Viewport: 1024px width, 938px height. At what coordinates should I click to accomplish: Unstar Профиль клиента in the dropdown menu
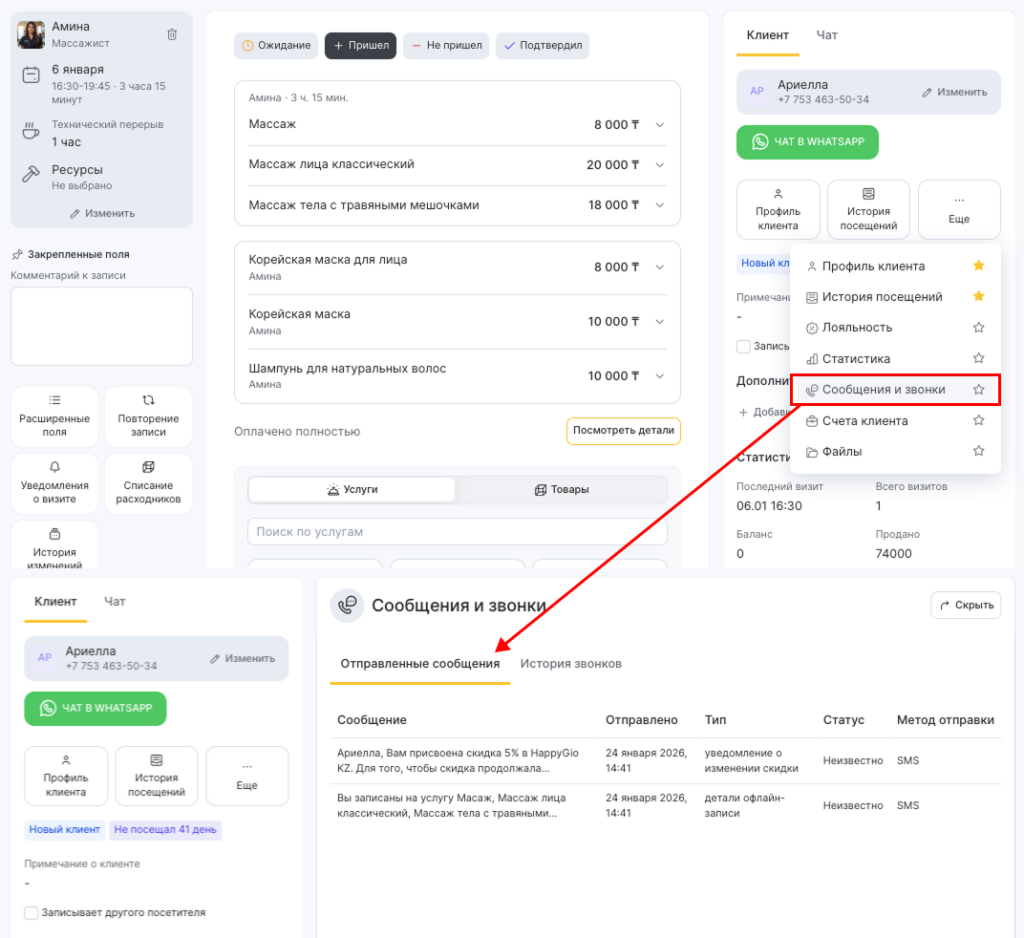click(x=979, y=266)
